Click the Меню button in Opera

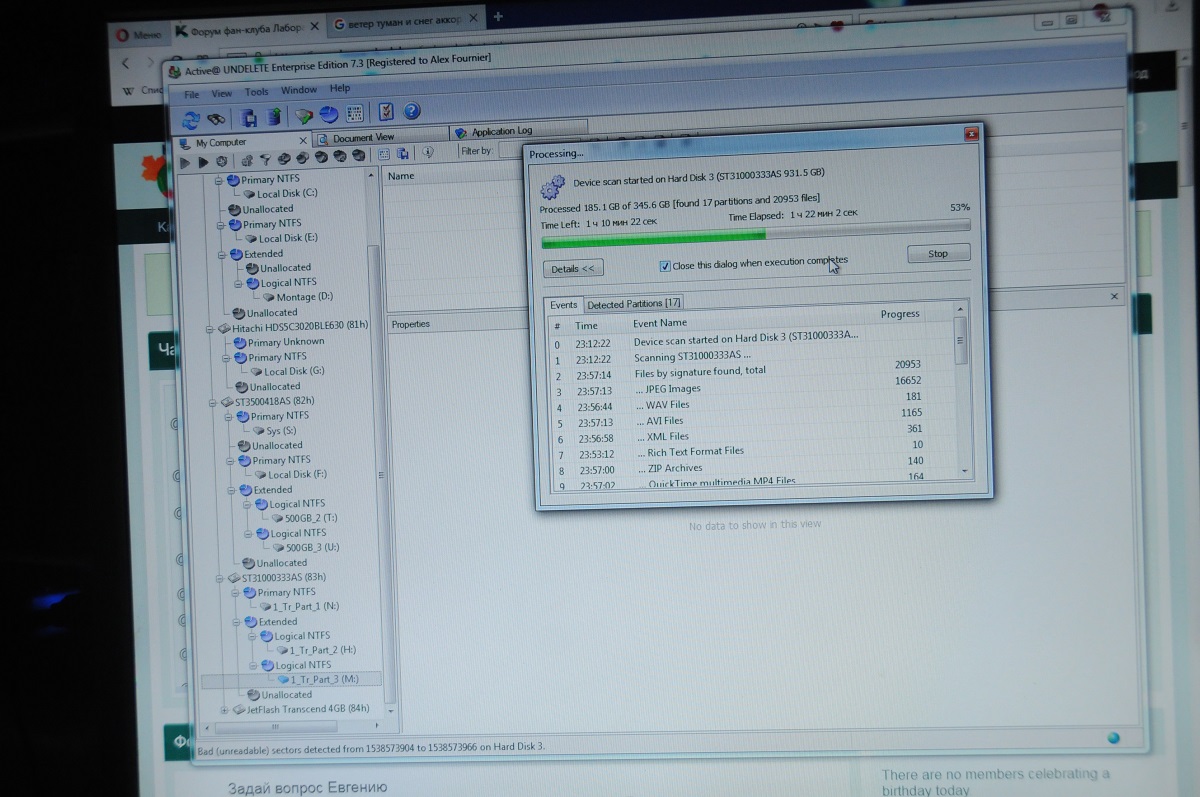tap(139, 35)
